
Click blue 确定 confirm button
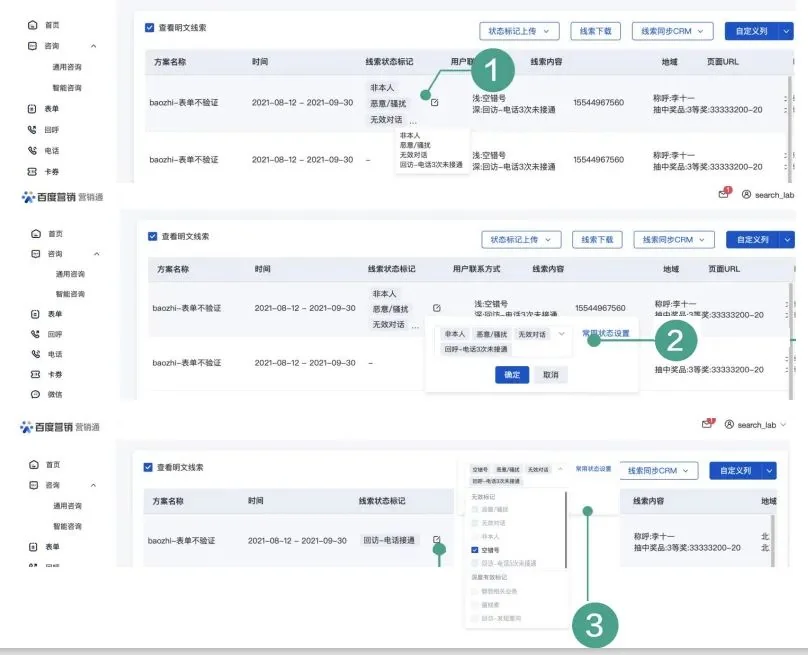512,375
